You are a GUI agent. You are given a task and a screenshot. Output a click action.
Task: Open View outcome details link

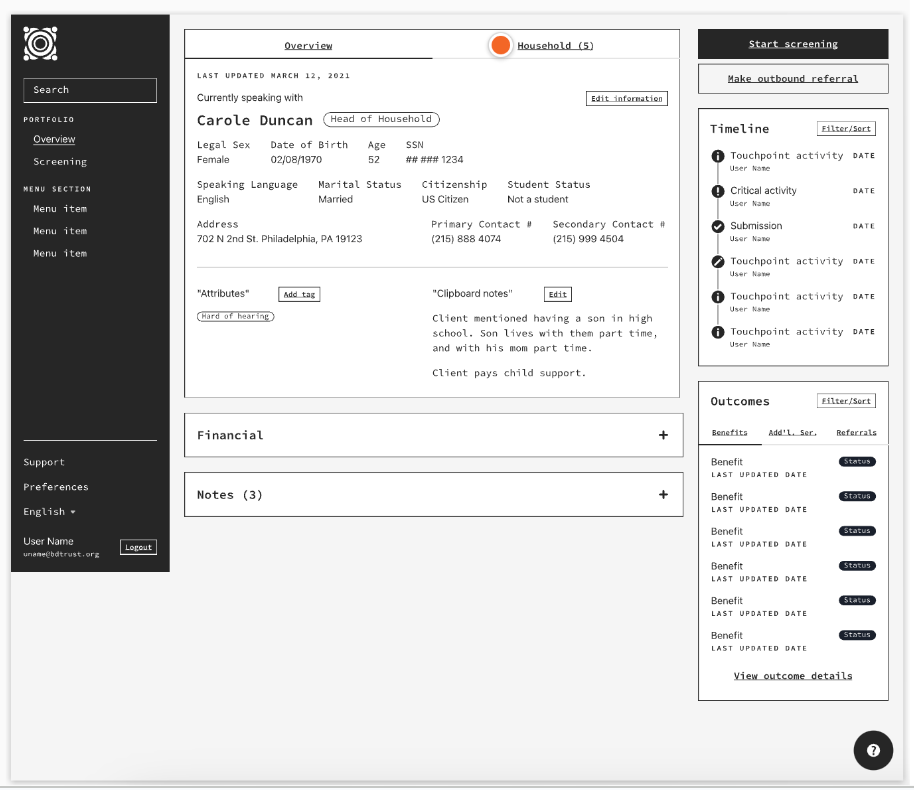pos(793,676)
